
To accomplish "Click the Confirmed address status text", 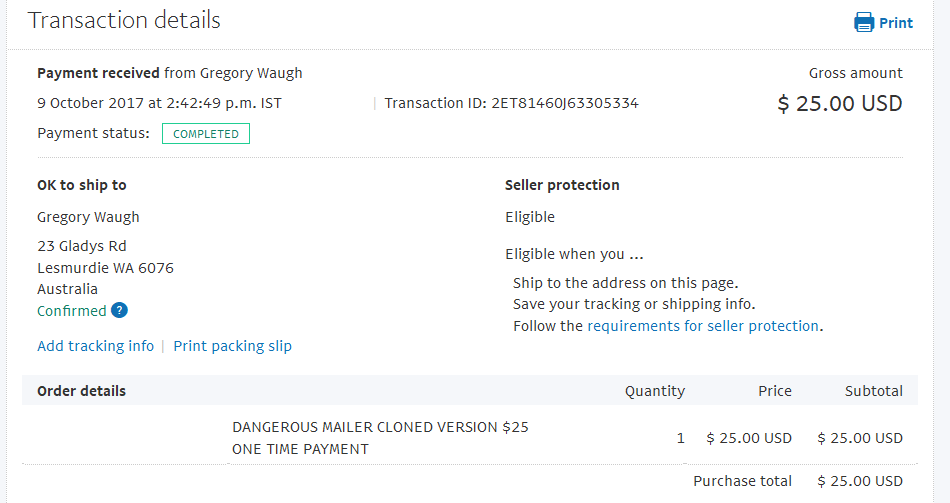I will 71,311.
